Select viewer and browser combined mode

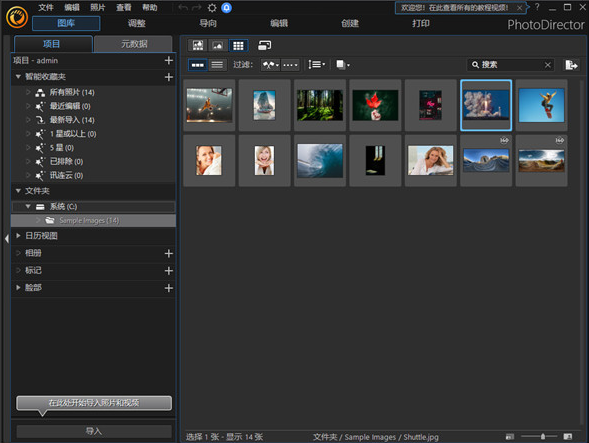[x=198, y=45]
